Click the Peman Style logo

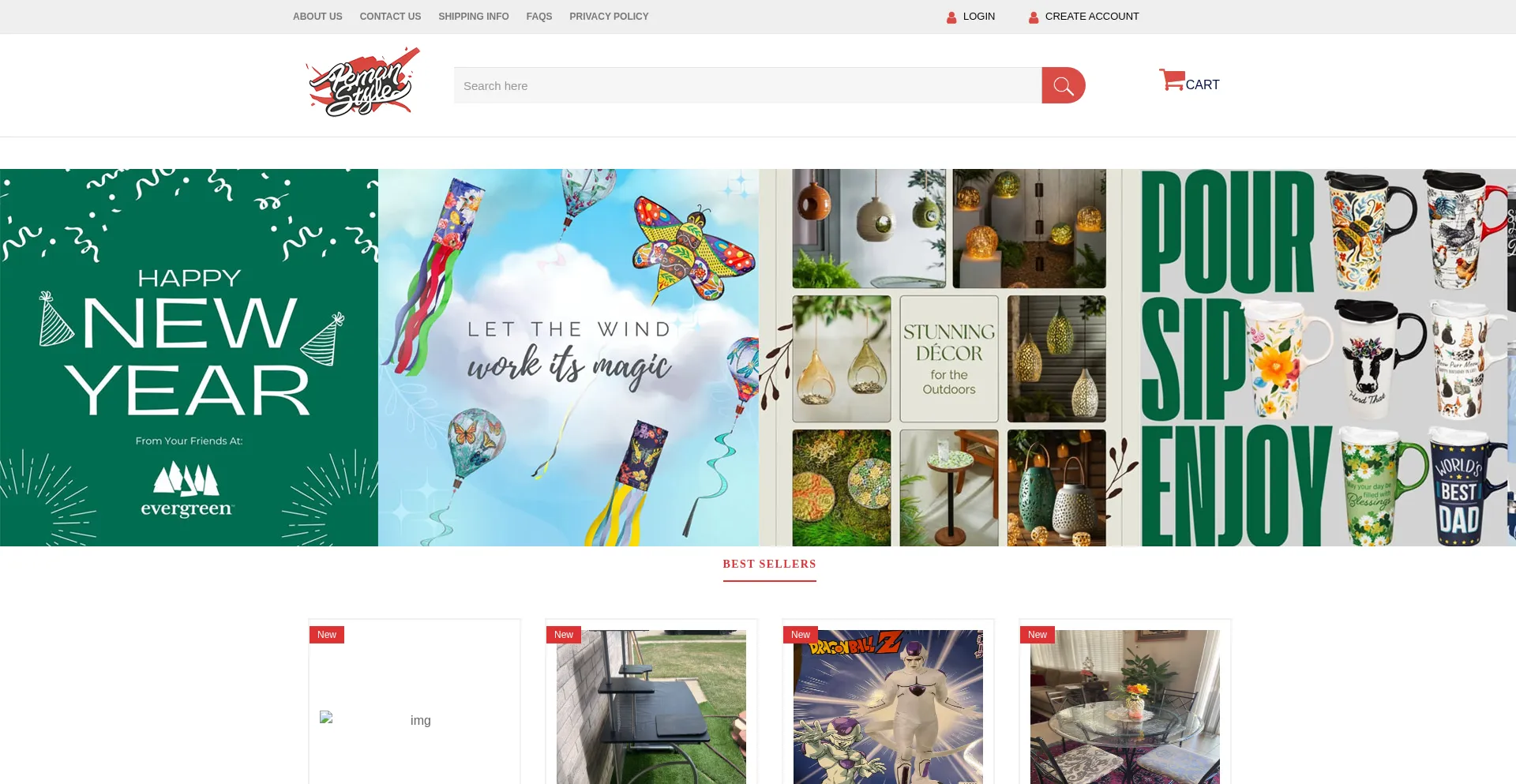tap(363, 82)
